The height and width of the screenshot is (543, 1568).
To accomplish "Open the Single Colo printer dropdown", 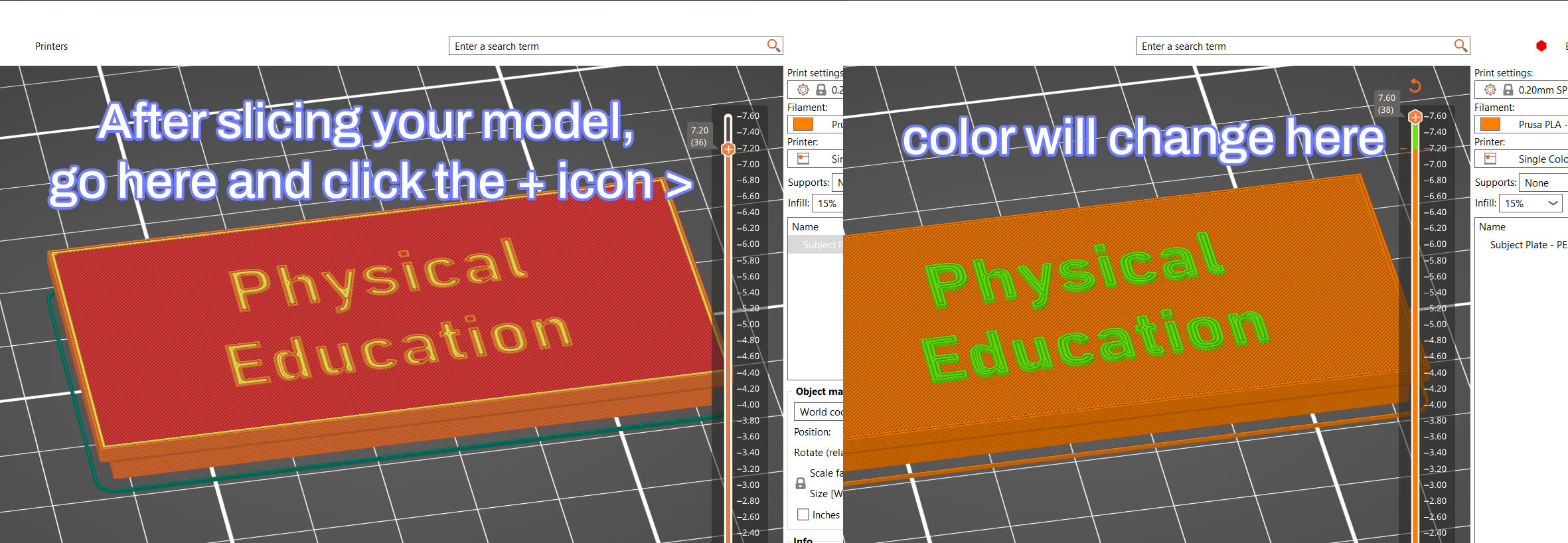I will click(x=1522, y=159).
